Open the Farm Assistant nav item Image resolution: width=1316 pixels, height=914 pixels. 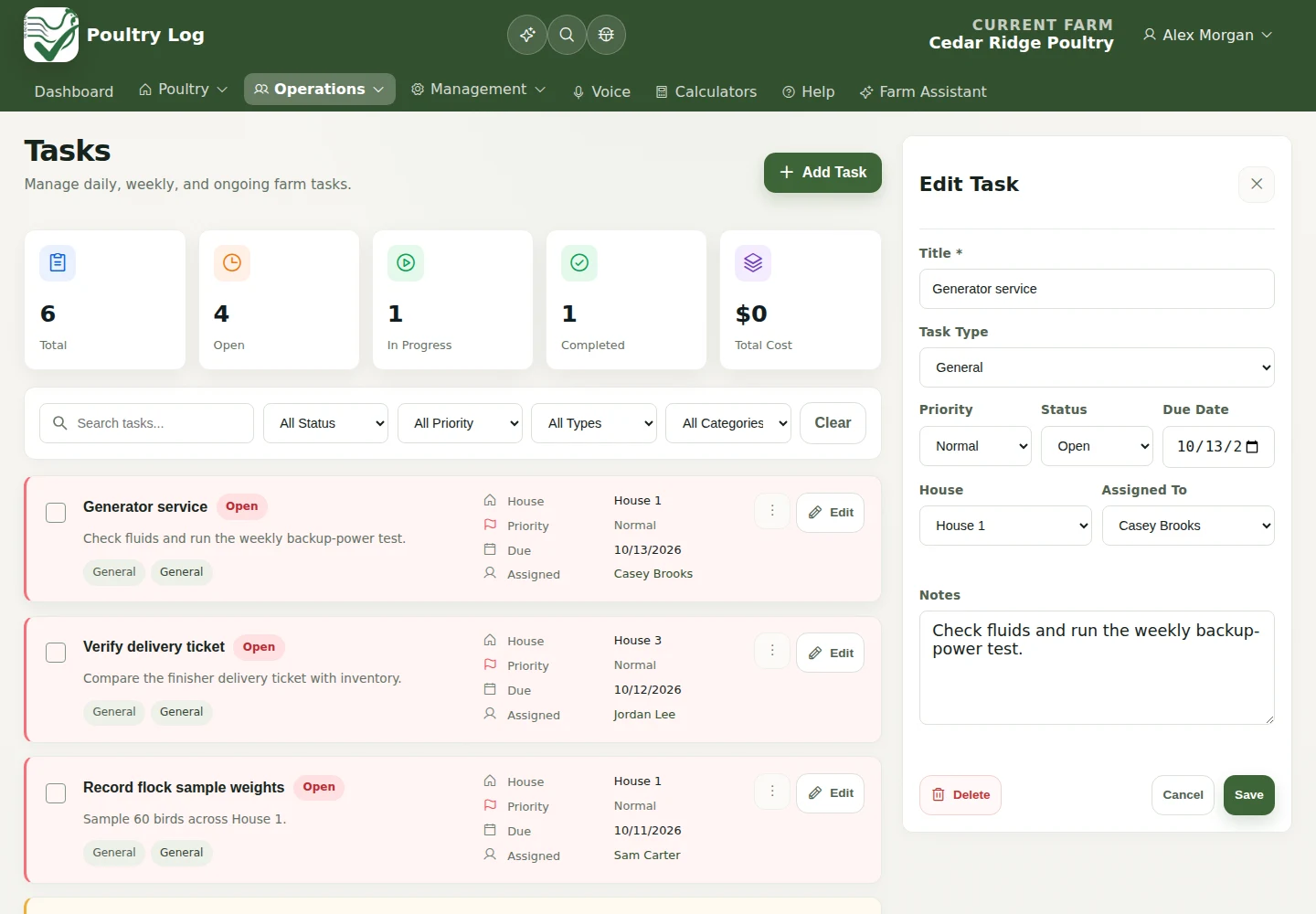(923, 91)
